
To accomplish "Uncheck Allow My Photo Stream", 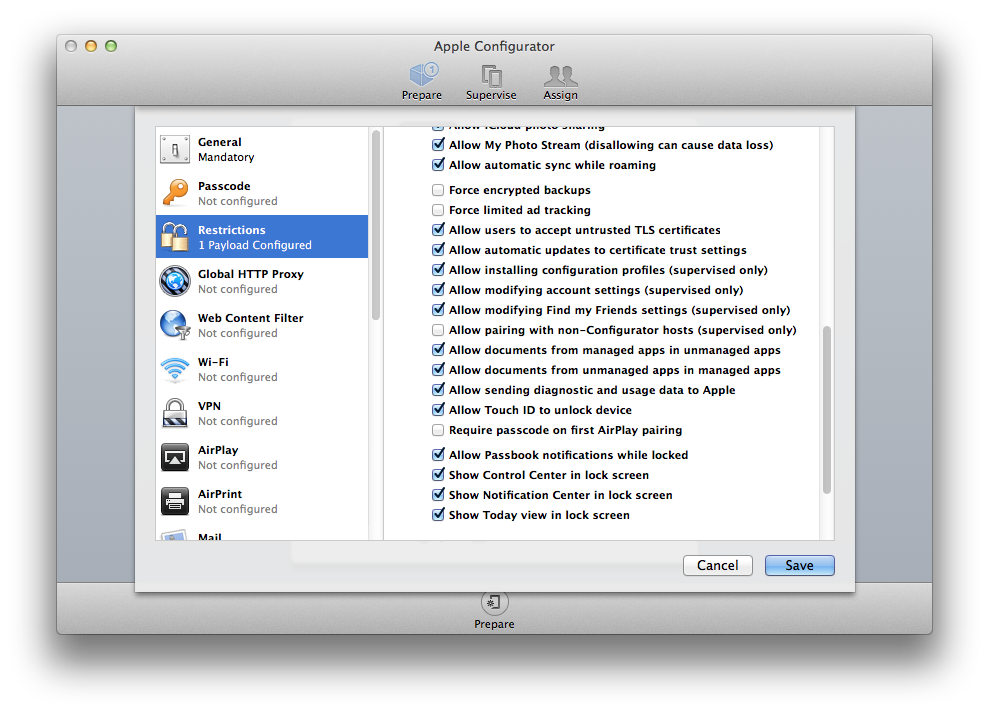I will [x=438, y=145].
